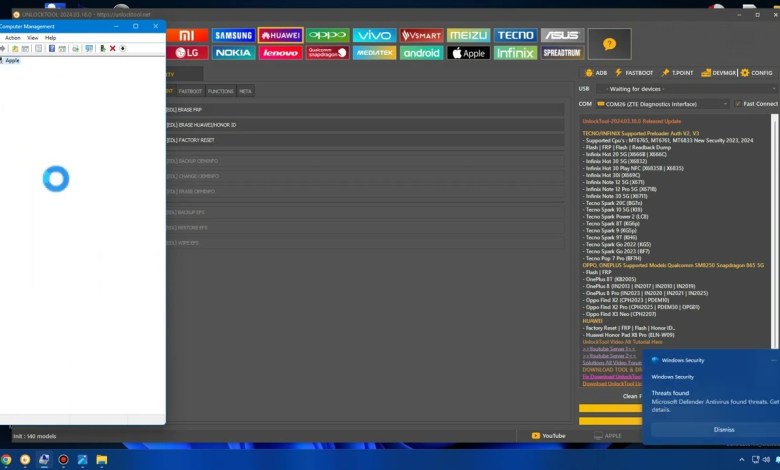The height and width of the screenshot is (470, 780).
Task: Click the log panel vertical scrollbar
Action: [774, 231]
